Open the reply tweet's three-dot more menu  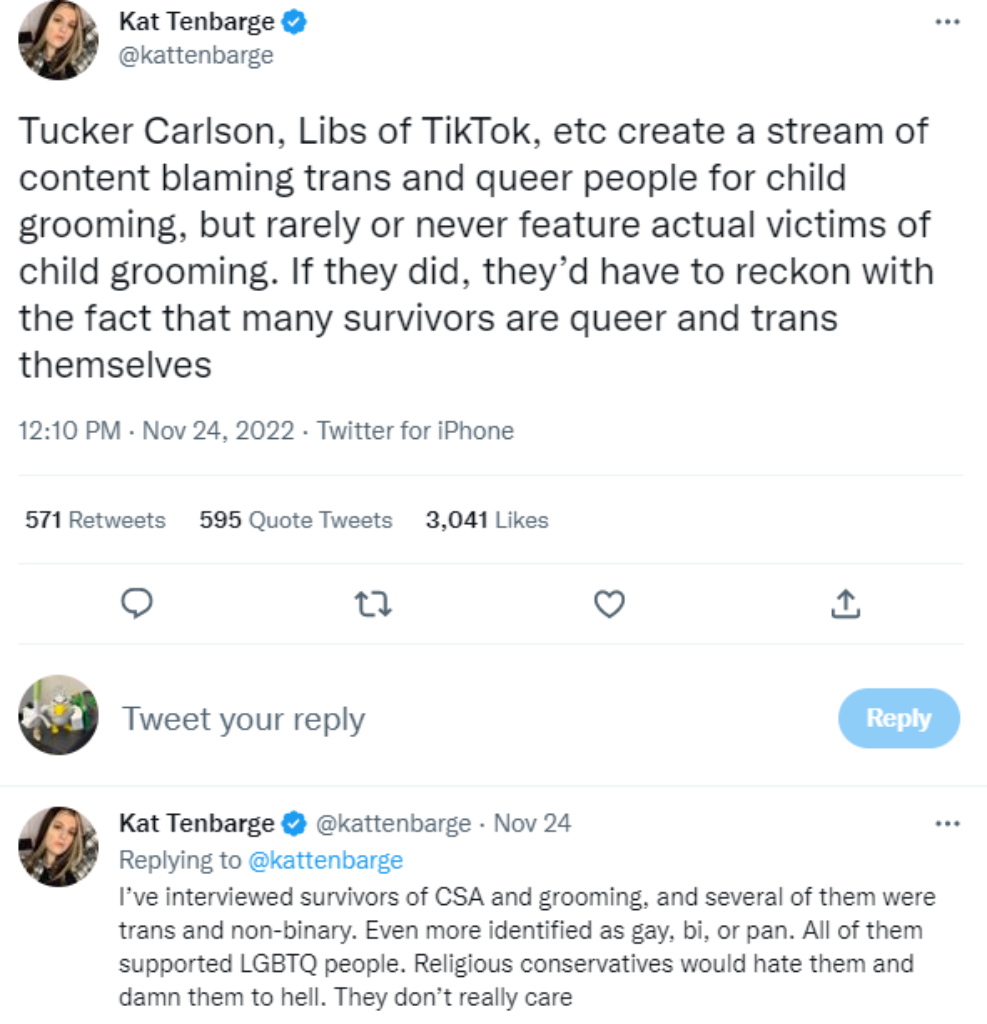tap(946, 823)
